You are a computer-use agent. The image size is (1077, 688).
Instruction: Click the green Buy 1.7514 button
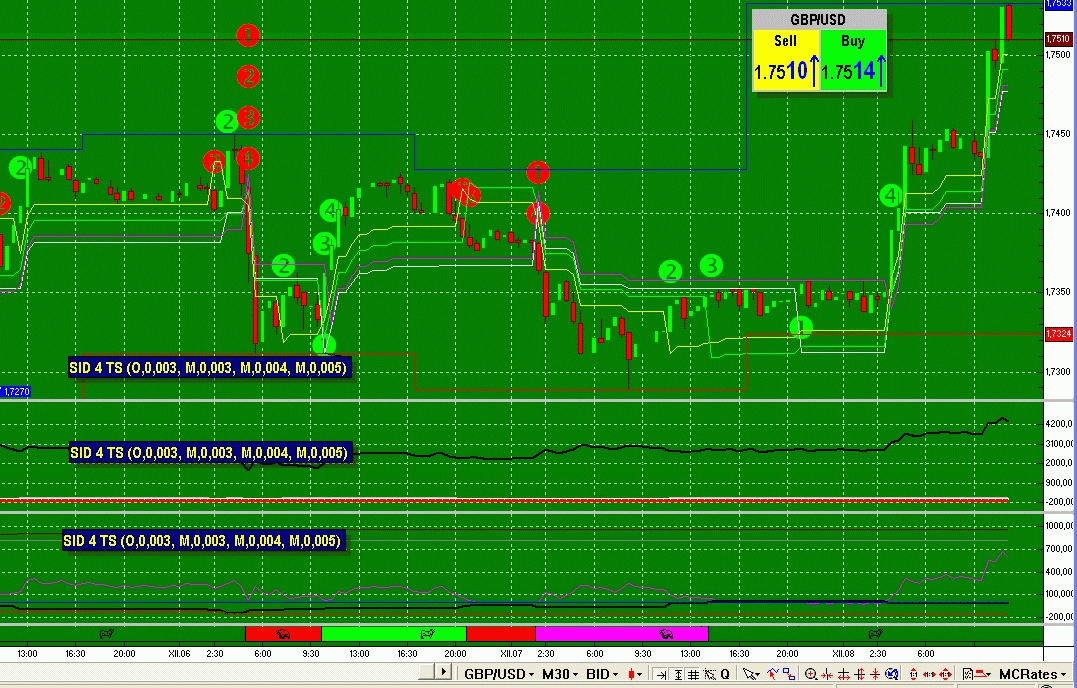(852, 60)
